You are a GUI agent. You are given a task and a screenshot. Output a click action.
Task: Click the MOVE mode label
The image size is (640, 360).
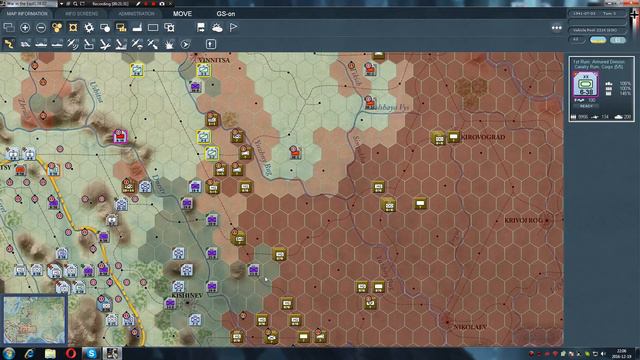click(x=182, y=14)
